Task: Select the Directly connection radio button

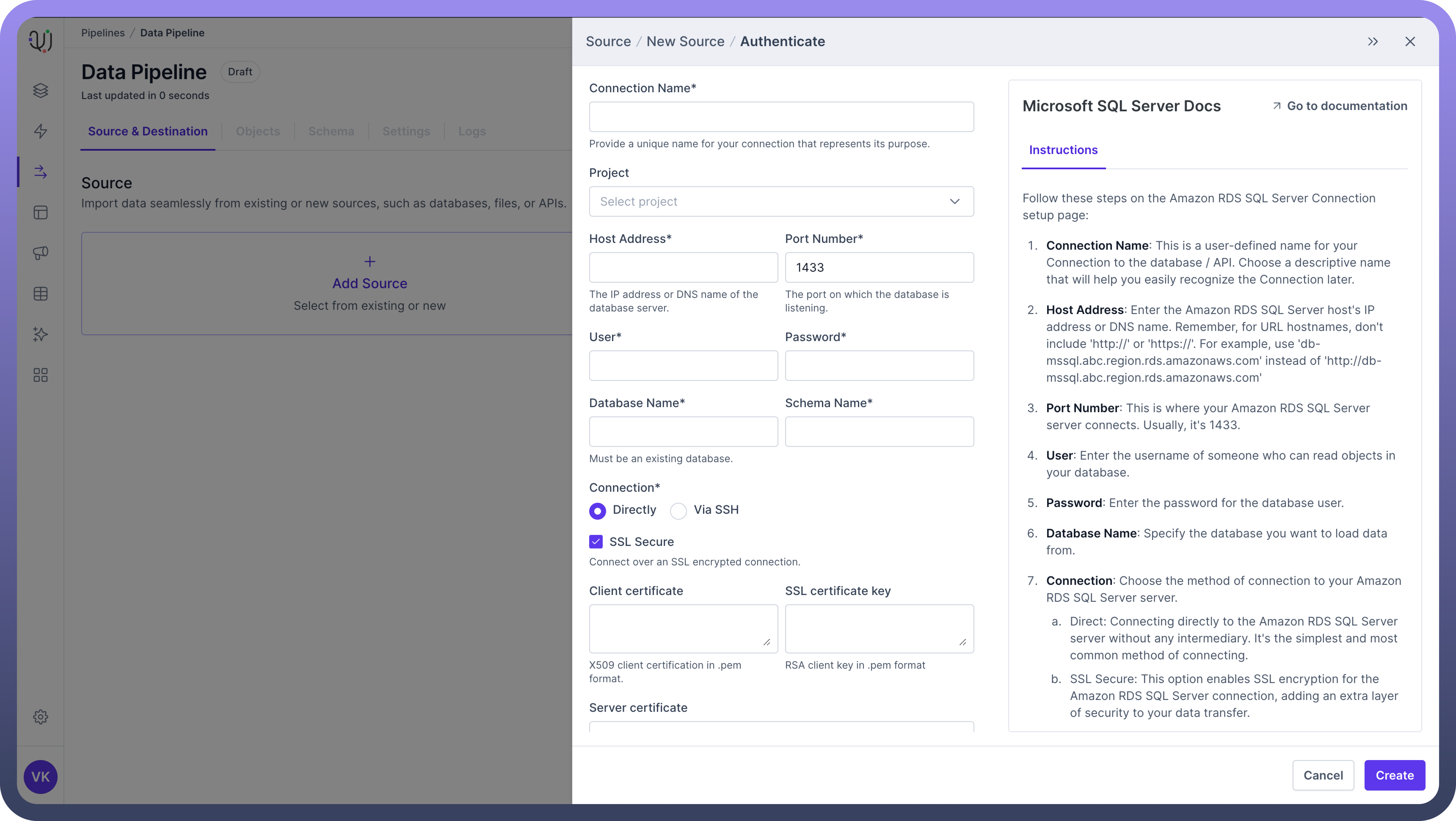Action: point(597,511)
